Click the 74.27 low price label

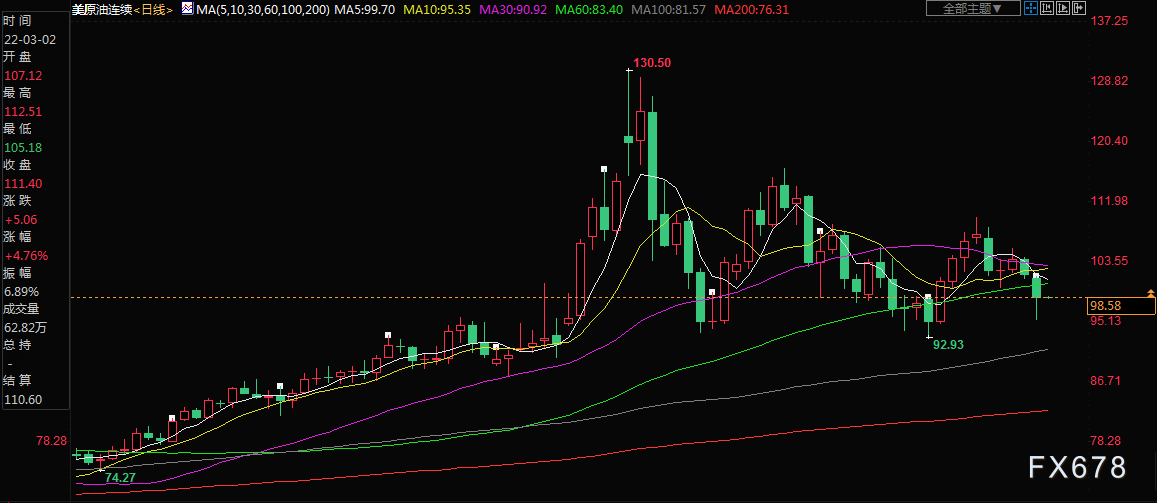pos(122,478)
